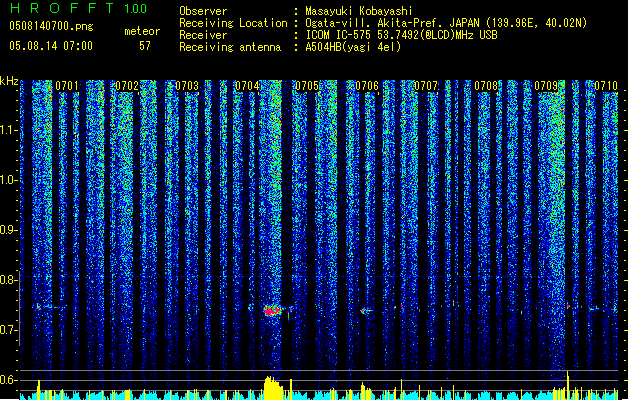Click the Receiving Location text for Ogata-vill. Akita-Pref.
Image resolution: width=629 pixels, height=400 pixels.
[x=446, y=23]
